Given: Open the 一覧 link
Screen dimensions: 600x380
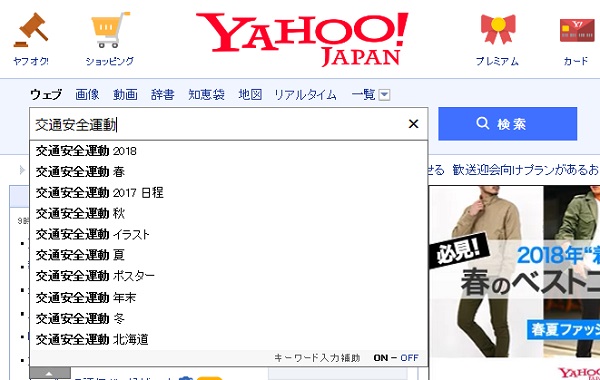Looking at the screenshot, I should point(364,95).
